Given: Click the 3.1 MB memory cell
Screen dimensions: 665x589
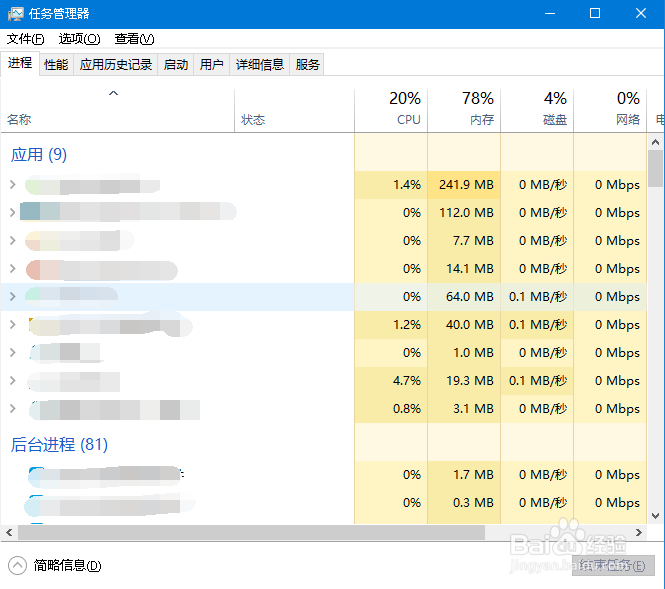Looking at the screenshot, I should pos(464,409).
